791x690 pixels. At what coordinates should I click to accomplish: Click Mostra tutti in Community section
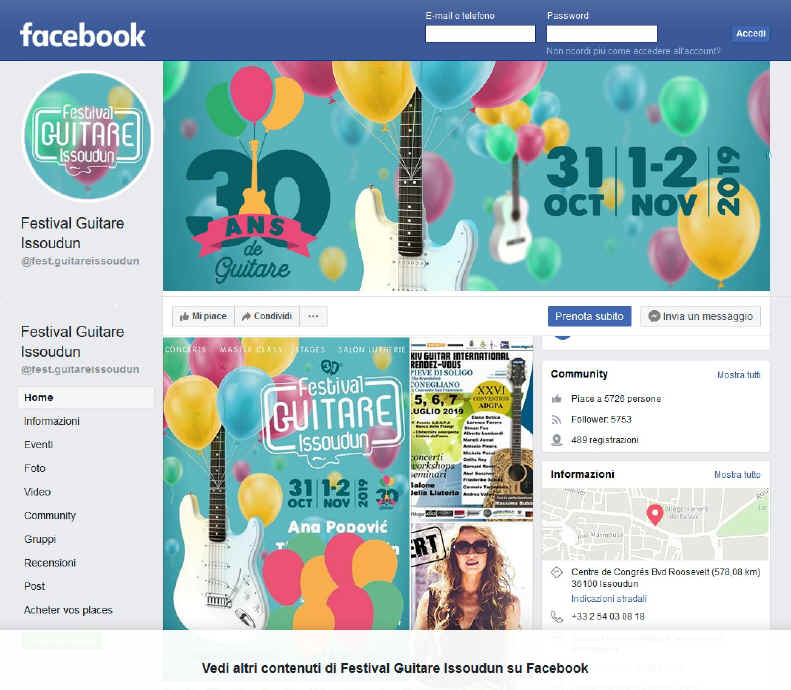[x=739, y=375]
